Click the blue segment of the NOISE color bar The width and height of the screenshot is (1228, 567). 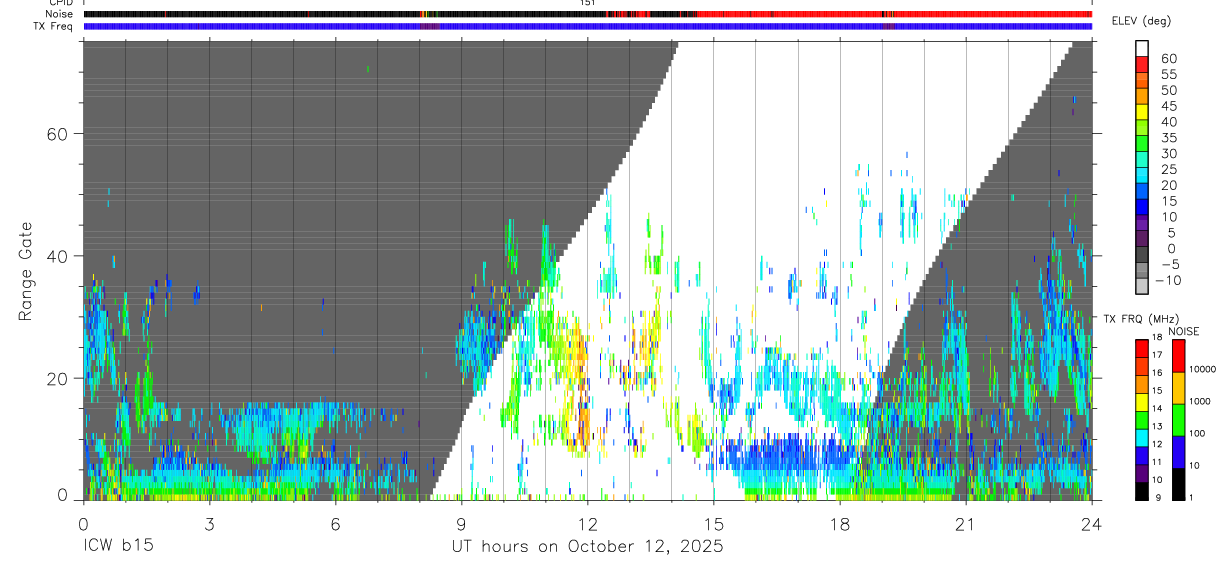tap(1179, 452)
